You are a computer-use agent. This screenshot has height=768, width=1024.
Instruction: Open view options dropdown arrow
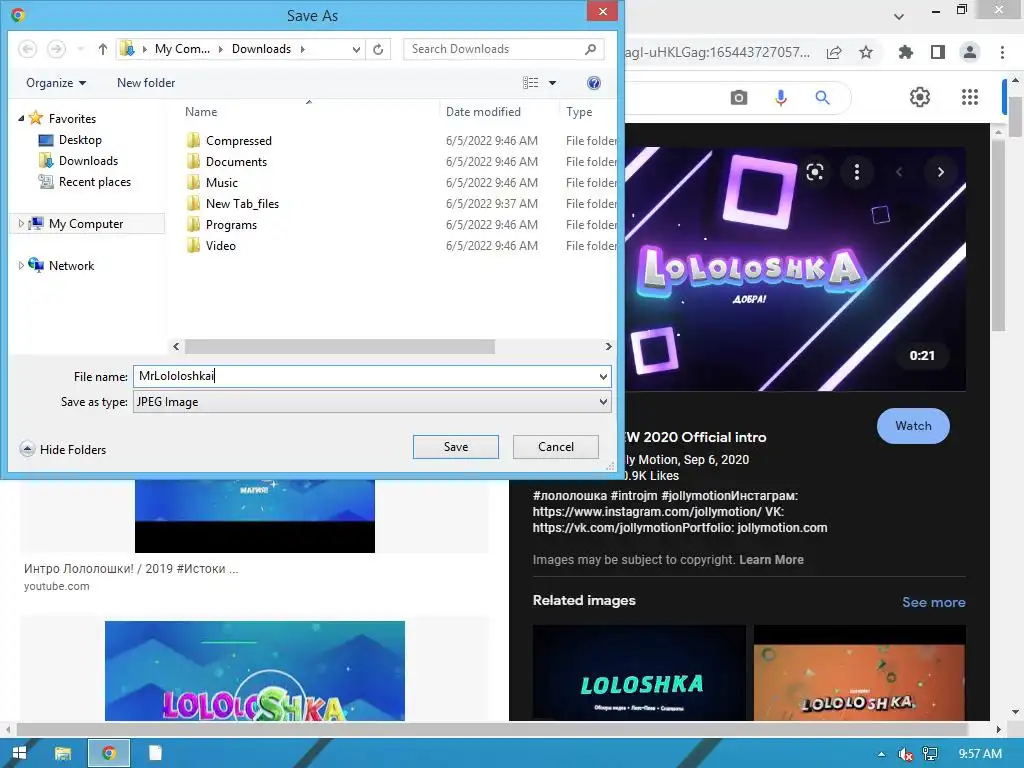(552, 83)
